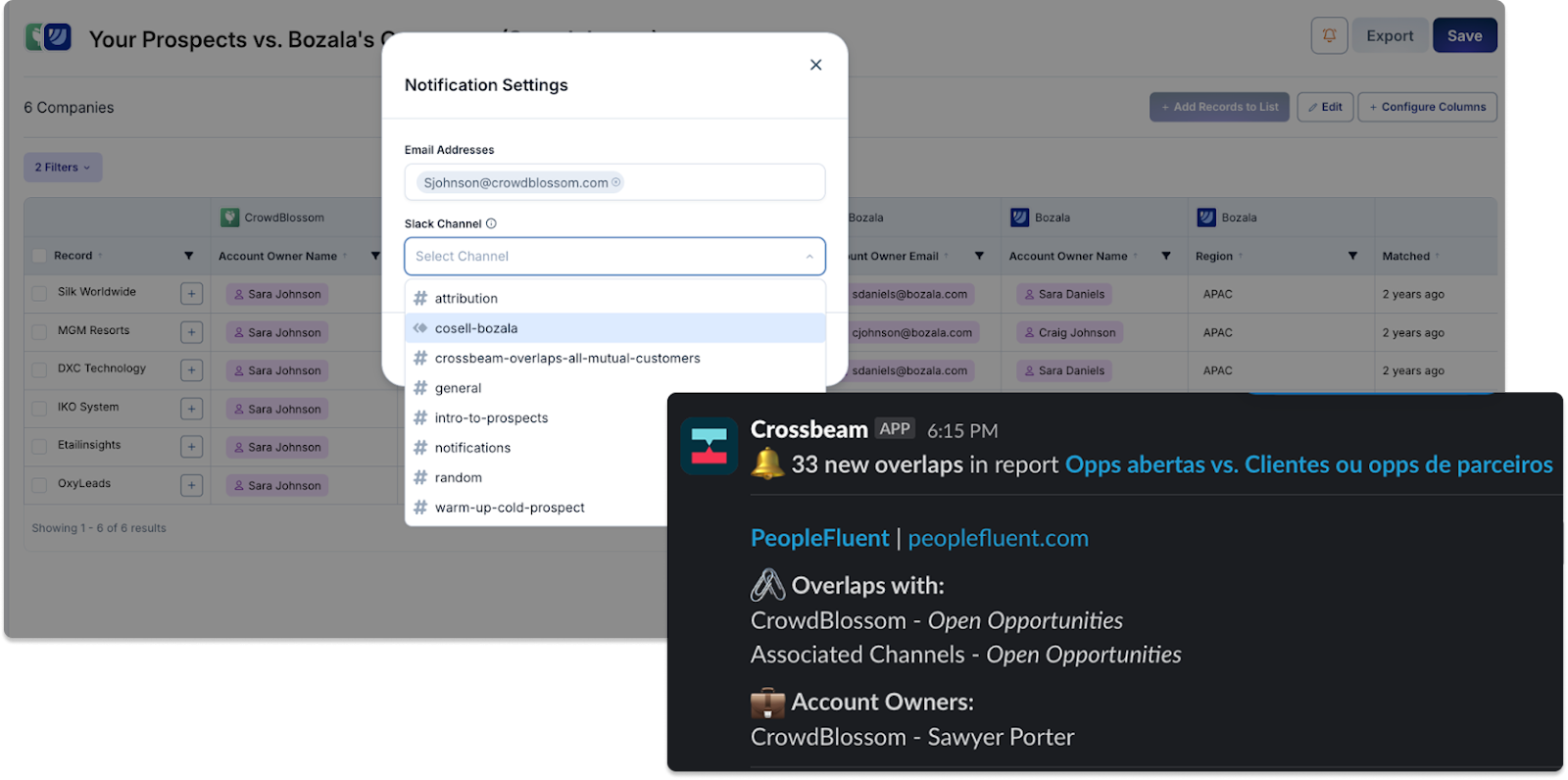1568x780 pixels.
Task: Add Silk Worldwide row with plus icon
Action: pyautogui.click(x=192, y=293)
